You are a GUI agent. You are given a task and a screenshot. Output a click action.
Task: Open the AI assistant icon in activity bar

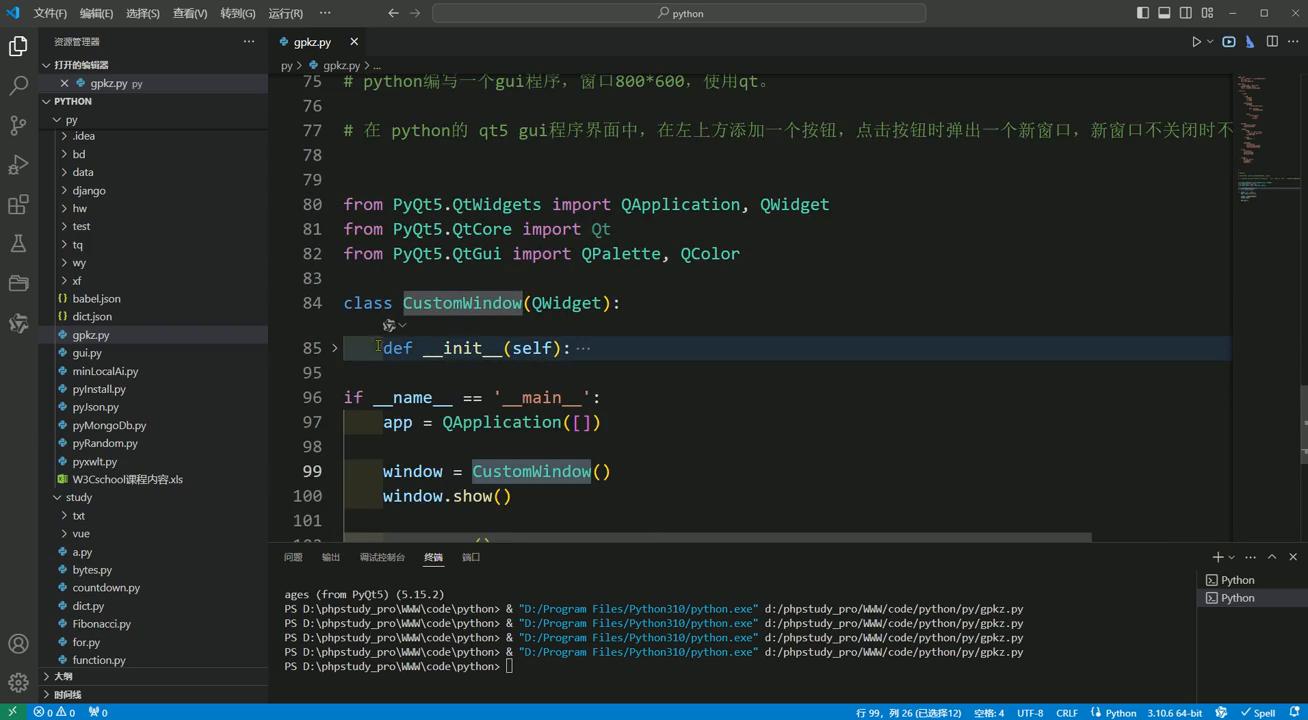pyautogui.click(x=18, y=323)
